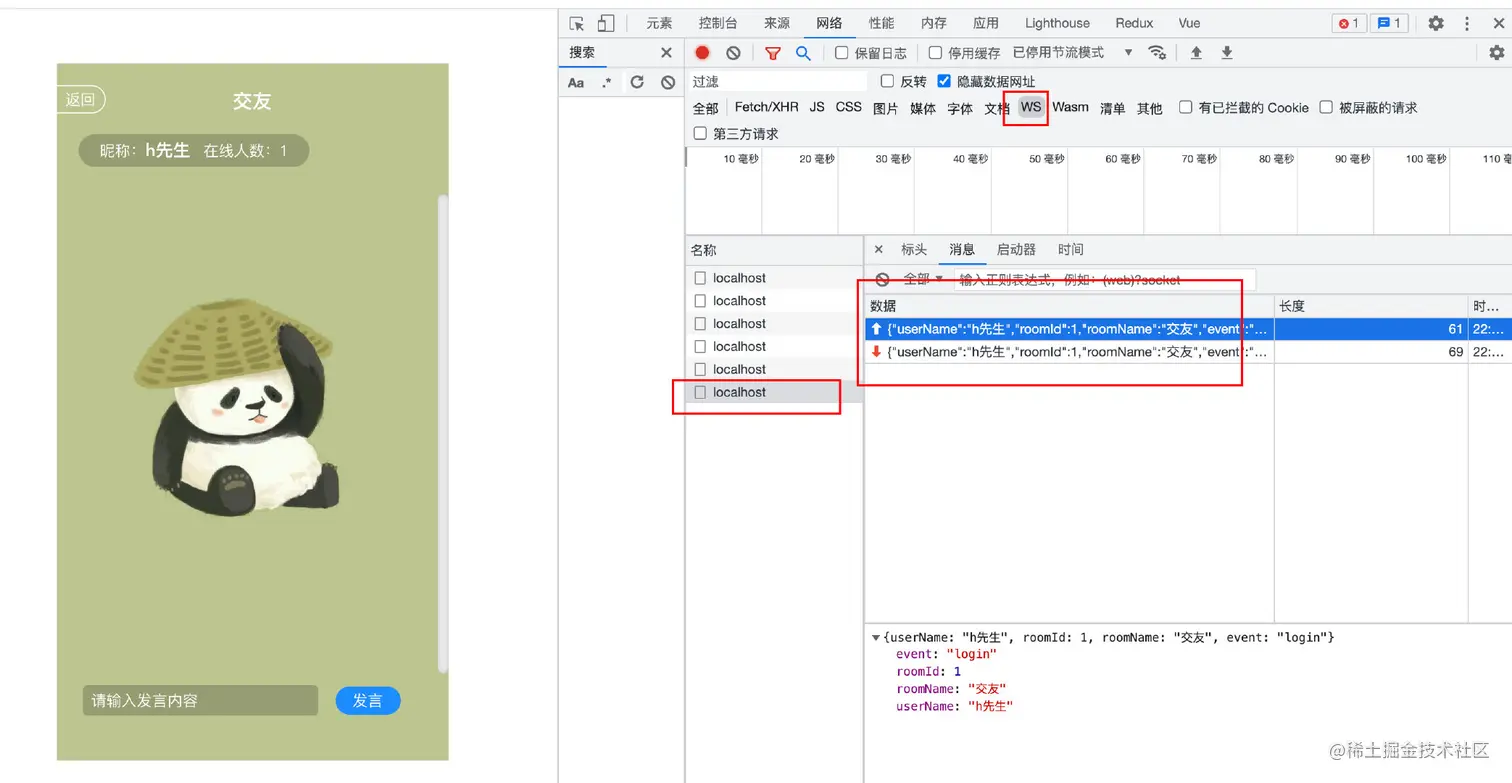Switch to the 来源 (Sources) tab

777,23
